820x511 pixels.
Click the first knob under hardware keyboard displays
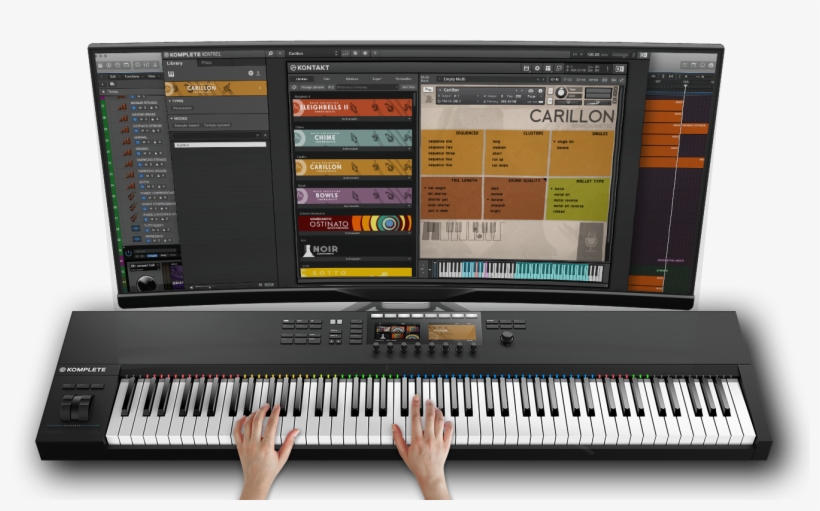(x=375, y=348)
